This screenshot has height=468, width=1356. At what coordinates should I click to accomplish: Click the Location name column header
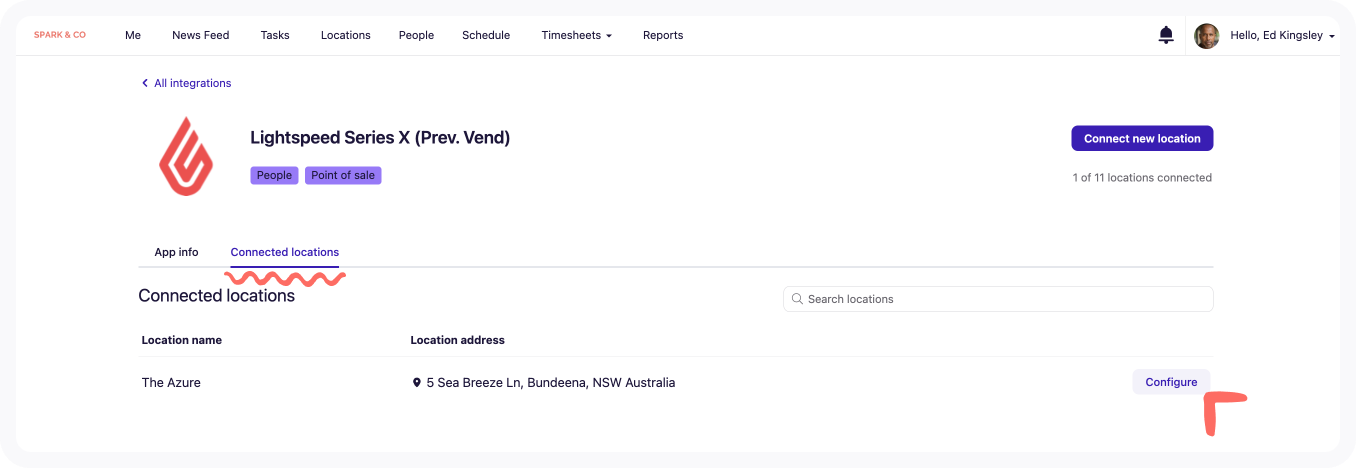point(182,340)
